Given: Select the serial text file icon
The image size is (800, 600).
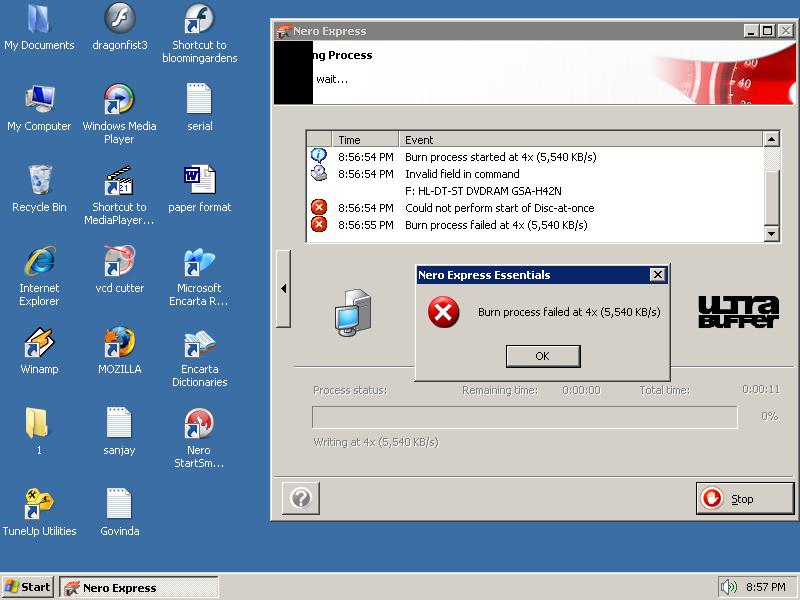Looking at the screenshot, I should click(199, 108).
